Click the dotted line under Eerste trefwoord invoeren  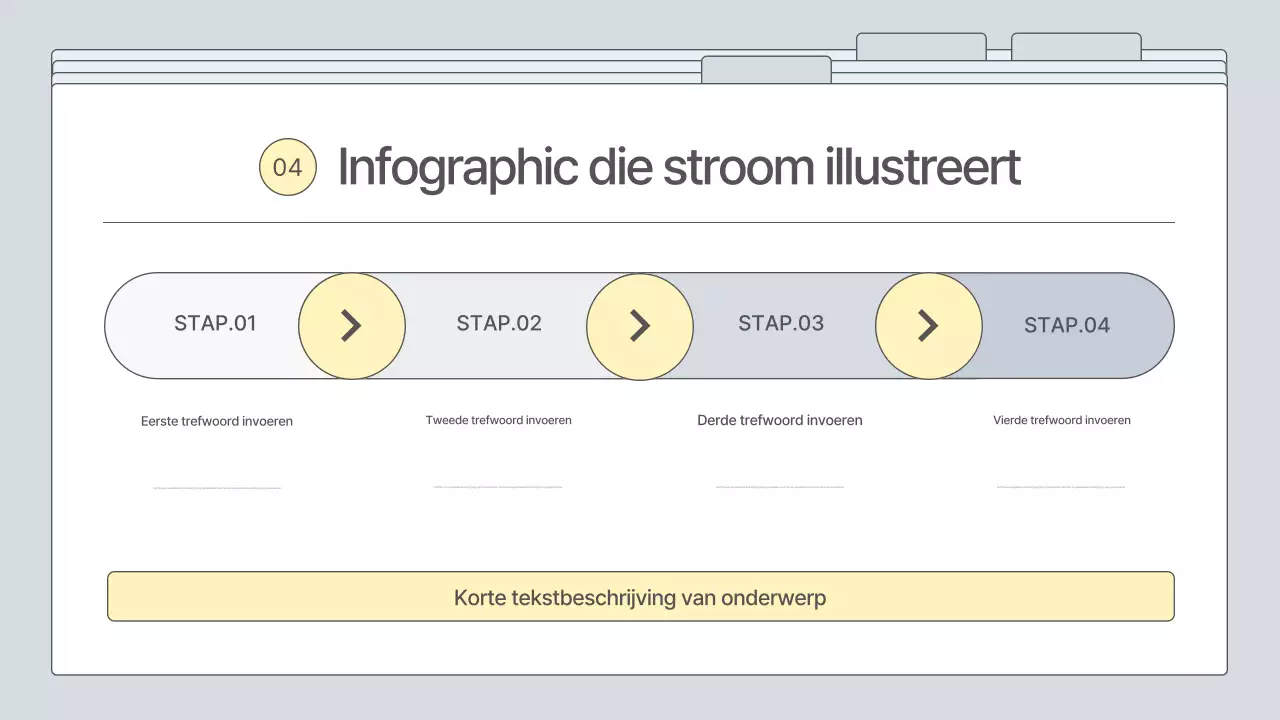(217, 487)
